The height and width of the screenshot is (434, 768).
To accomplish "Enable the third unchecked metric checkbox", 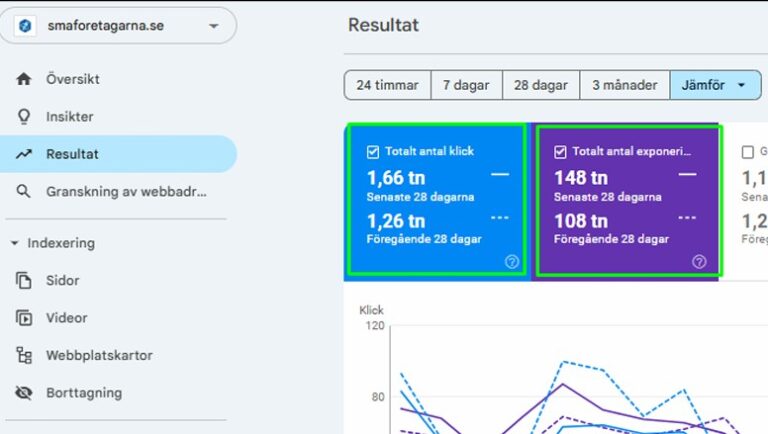I will [747, 152].
